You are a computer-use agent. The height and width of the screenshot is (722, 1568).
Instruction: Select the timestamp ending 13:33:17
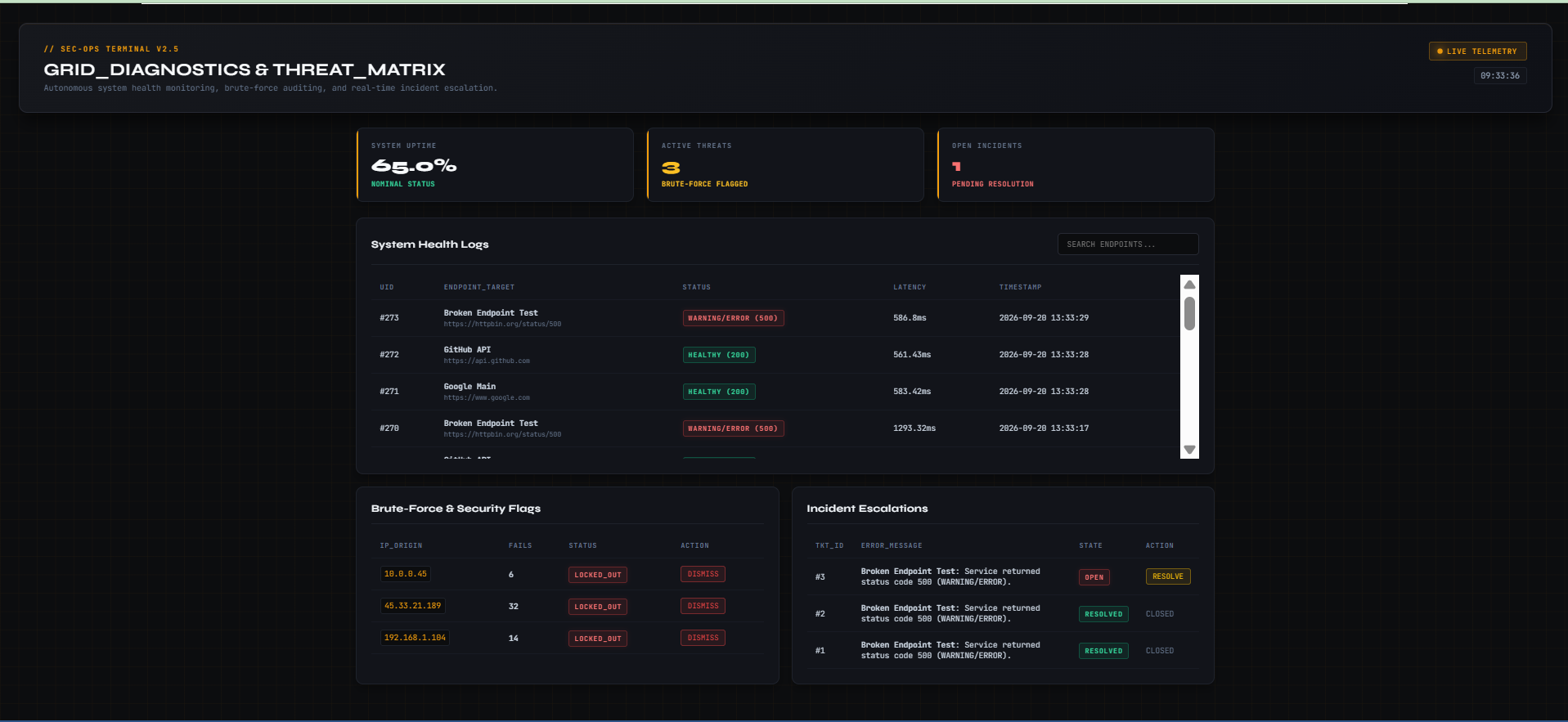[1044, 428]
